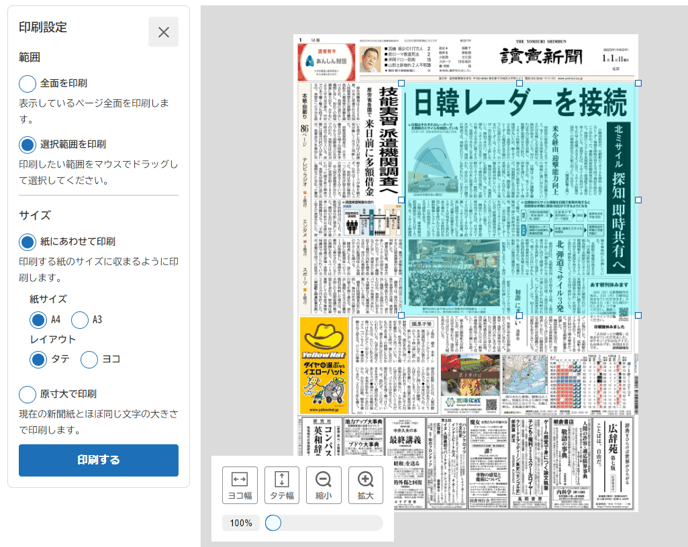Click the タテ幅 fit-height icon
The image size is (688, 547).
pyautogui.click(x=282, y=485)
